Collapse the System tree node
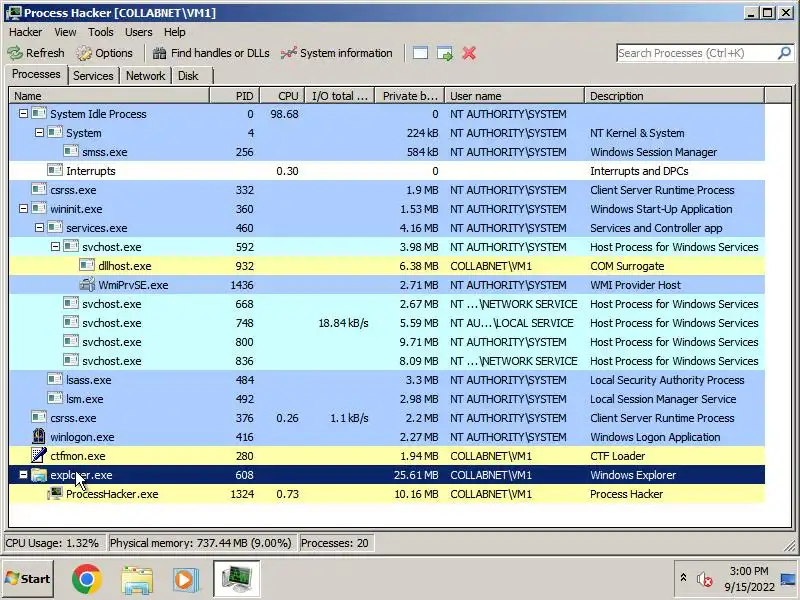 [39, 133]
